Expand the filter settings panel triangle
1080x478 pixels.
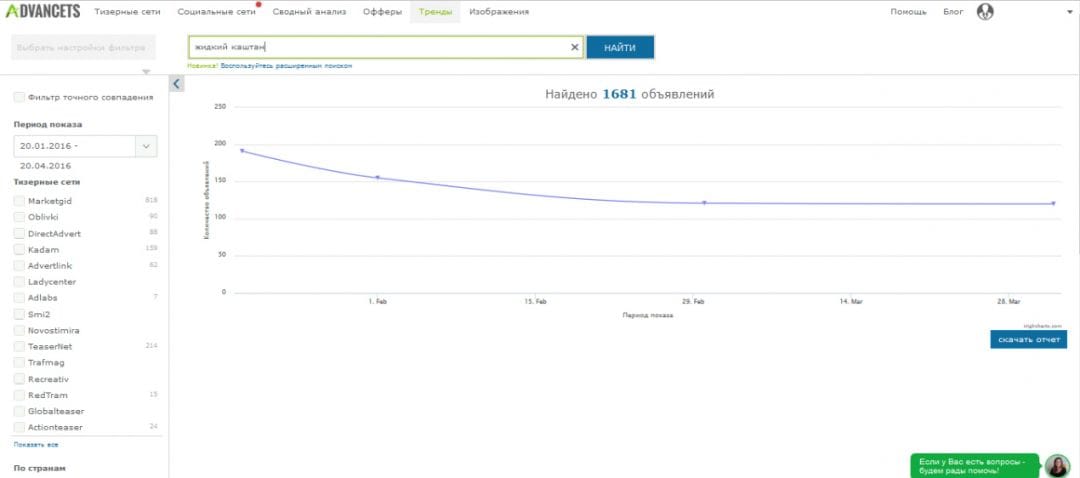click(146, 72)
